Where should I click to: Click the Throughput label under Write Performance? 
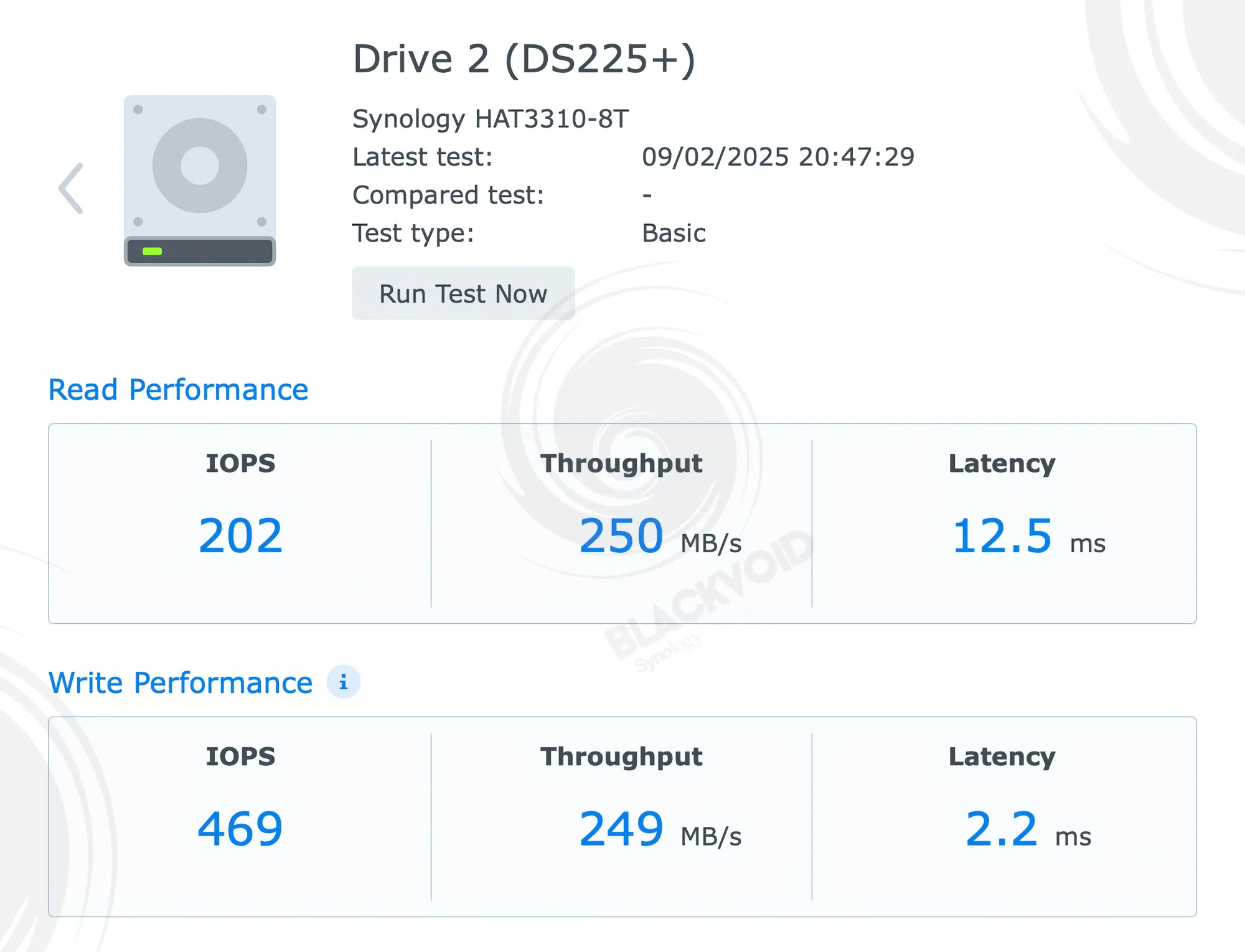pyautogui.click(x=621, y=758)
